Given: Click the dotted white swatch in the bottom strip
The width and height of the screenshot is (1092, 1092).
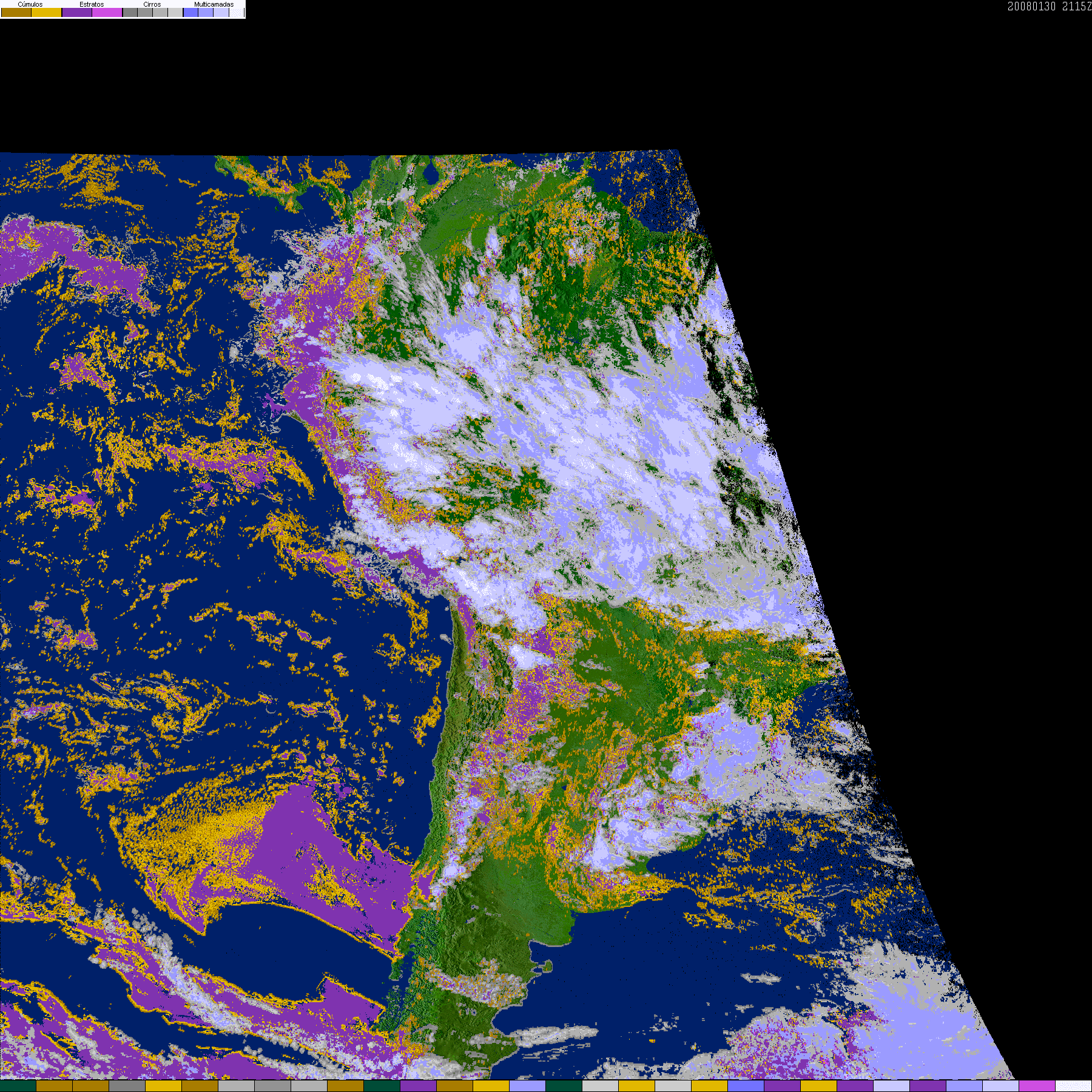Looking at the screenshot, I should click(x=1073, y=1086).
